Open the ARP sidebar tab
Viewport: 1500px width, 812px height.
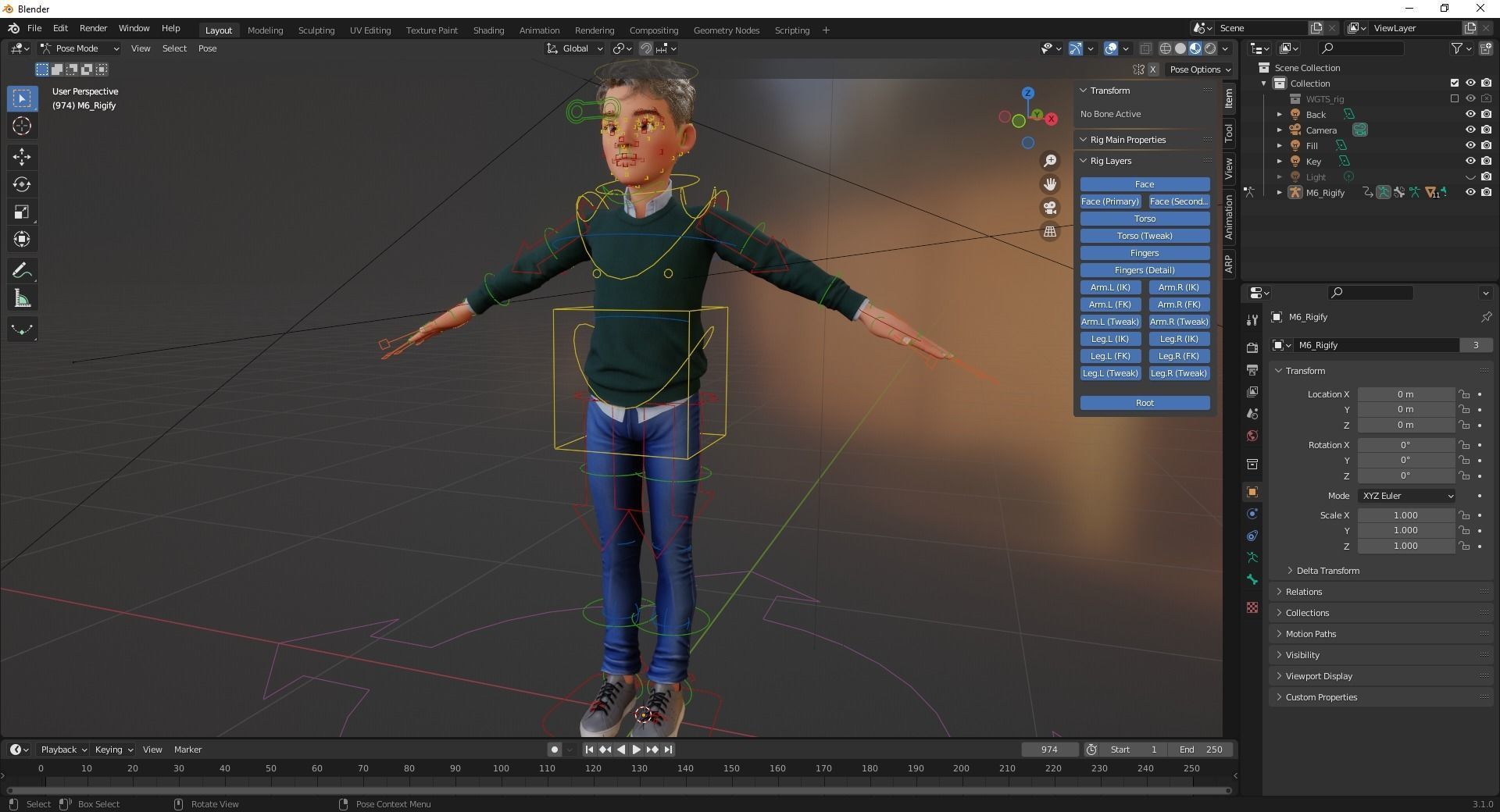1229,264
